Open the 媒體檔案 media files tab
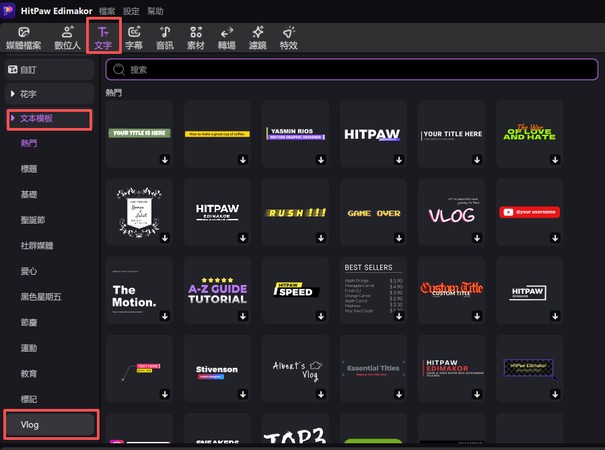605x450 pixels. click(x=24, y=38)
